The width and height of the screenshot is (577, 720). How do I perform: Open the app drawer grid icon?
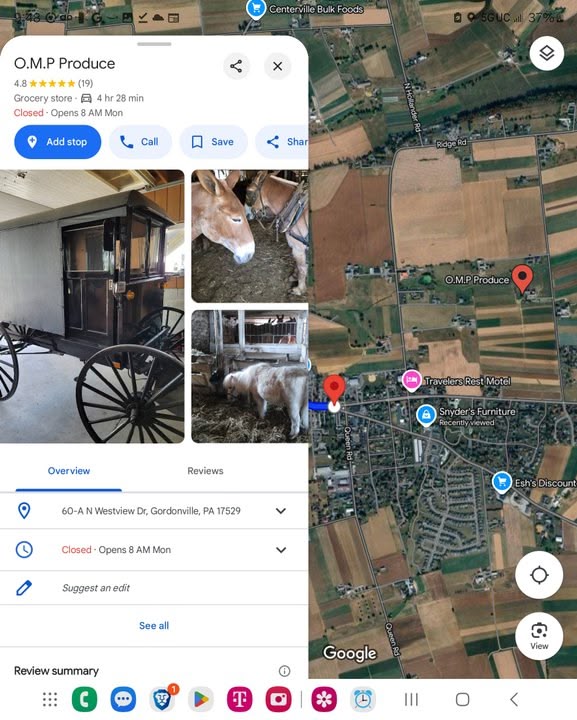50,699
